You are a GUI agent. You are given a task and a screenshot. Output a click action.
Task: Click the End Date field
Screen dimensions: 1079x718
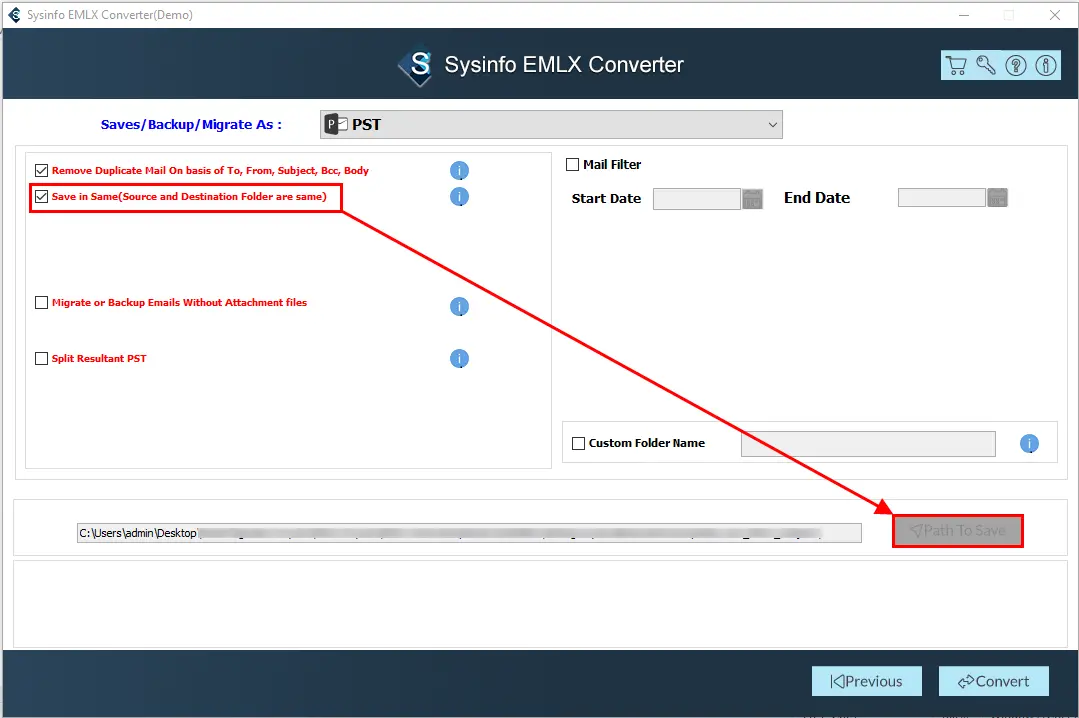[941, 198]
